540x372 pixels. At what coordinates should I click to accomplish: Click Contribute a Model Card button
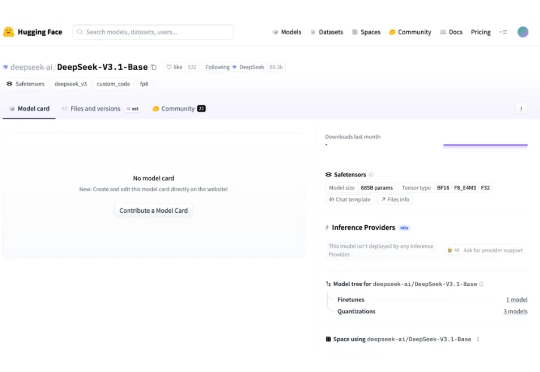(154, 210)
